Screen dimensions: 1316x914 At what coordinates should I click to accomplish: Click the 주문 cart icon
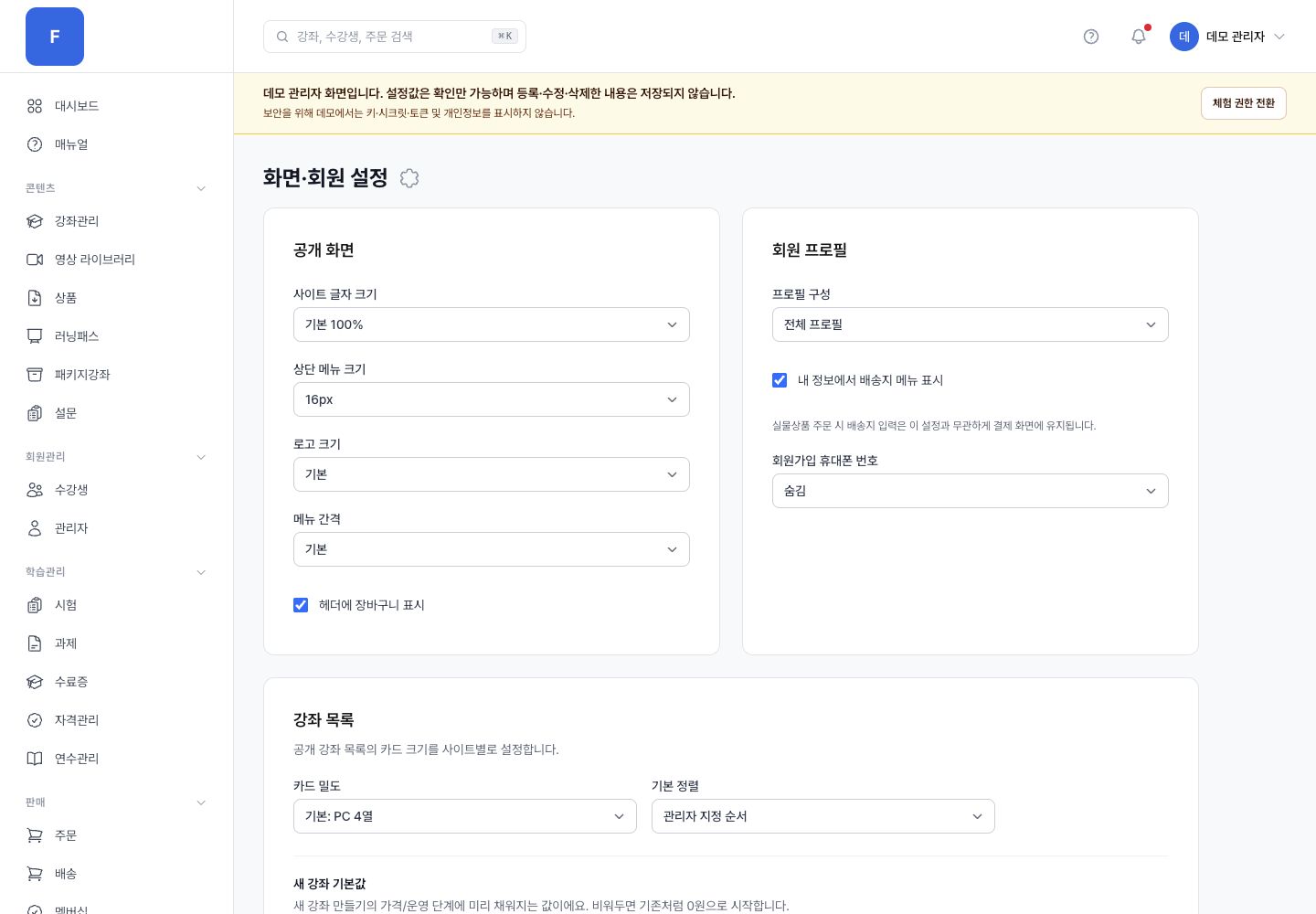click(35, 835)
